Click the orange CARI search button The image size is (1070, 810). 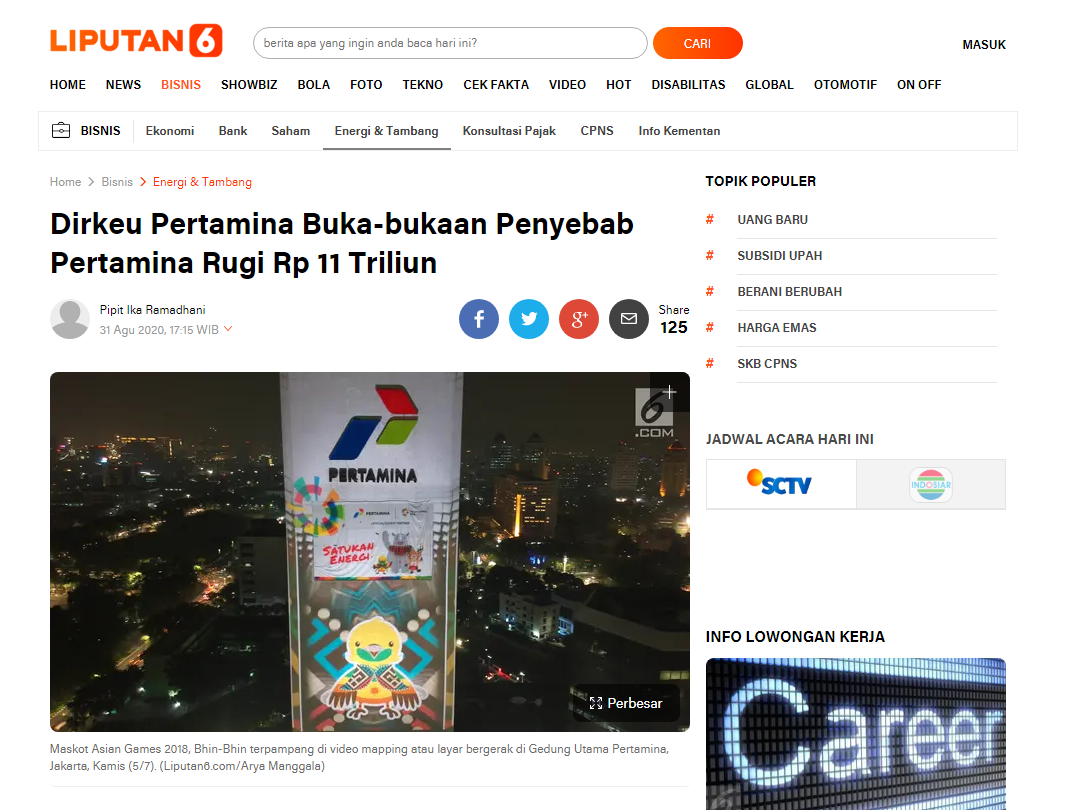tap(697, 43)
